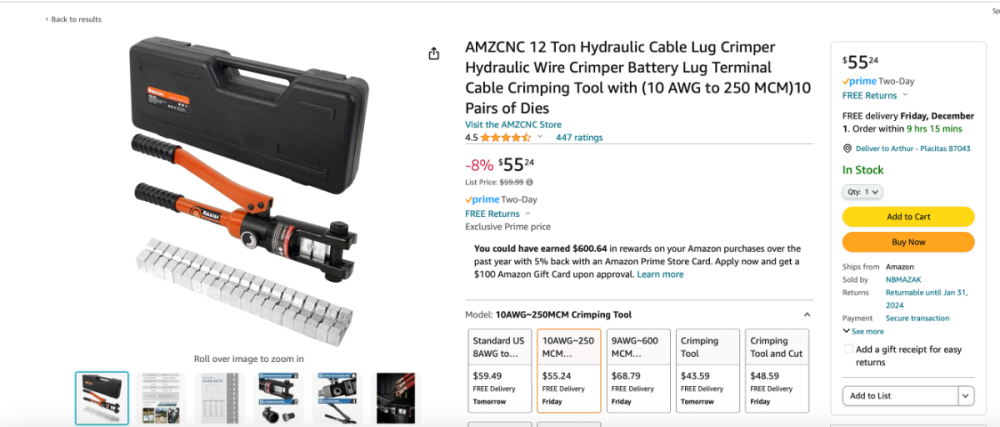Collapse the Model options section chevron
The image size is (1000, 427).
click(x=807, y=315)
